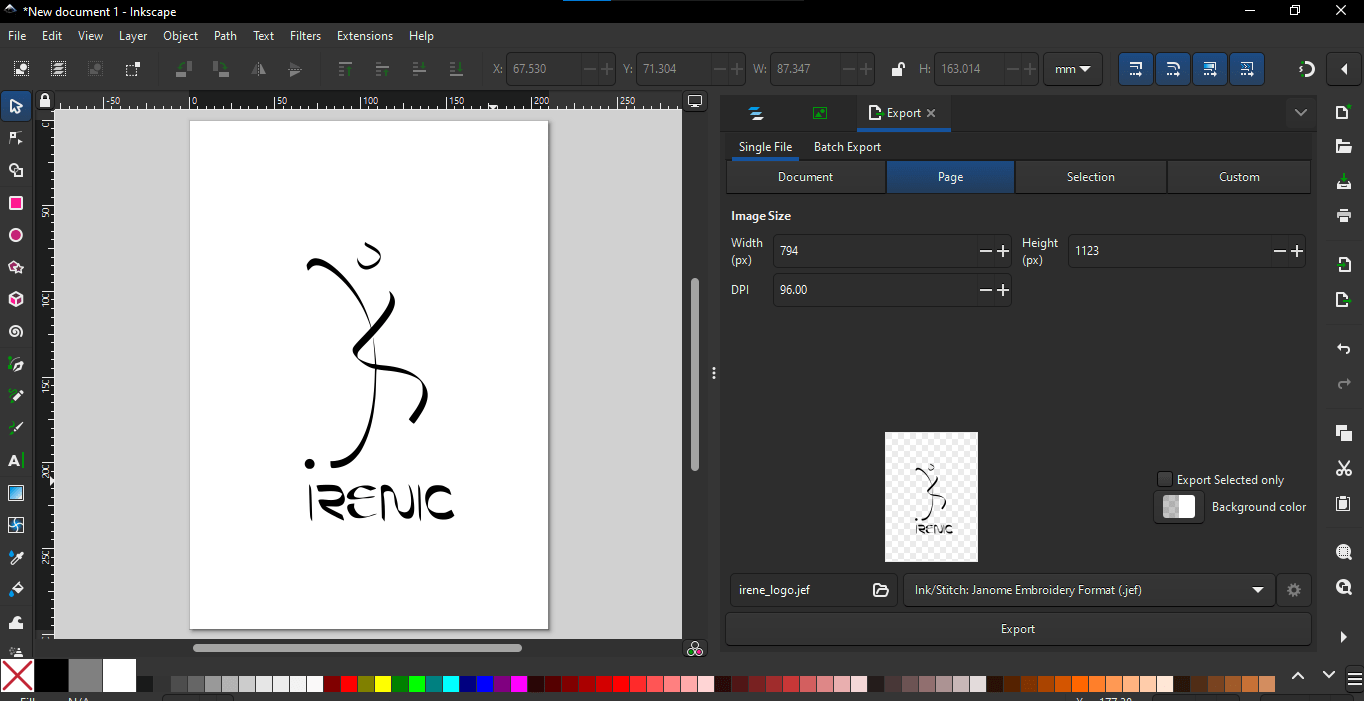Toggle the canvas guides lock
The height and width of the screenshot is (701, 1364).
click(45, 101)
